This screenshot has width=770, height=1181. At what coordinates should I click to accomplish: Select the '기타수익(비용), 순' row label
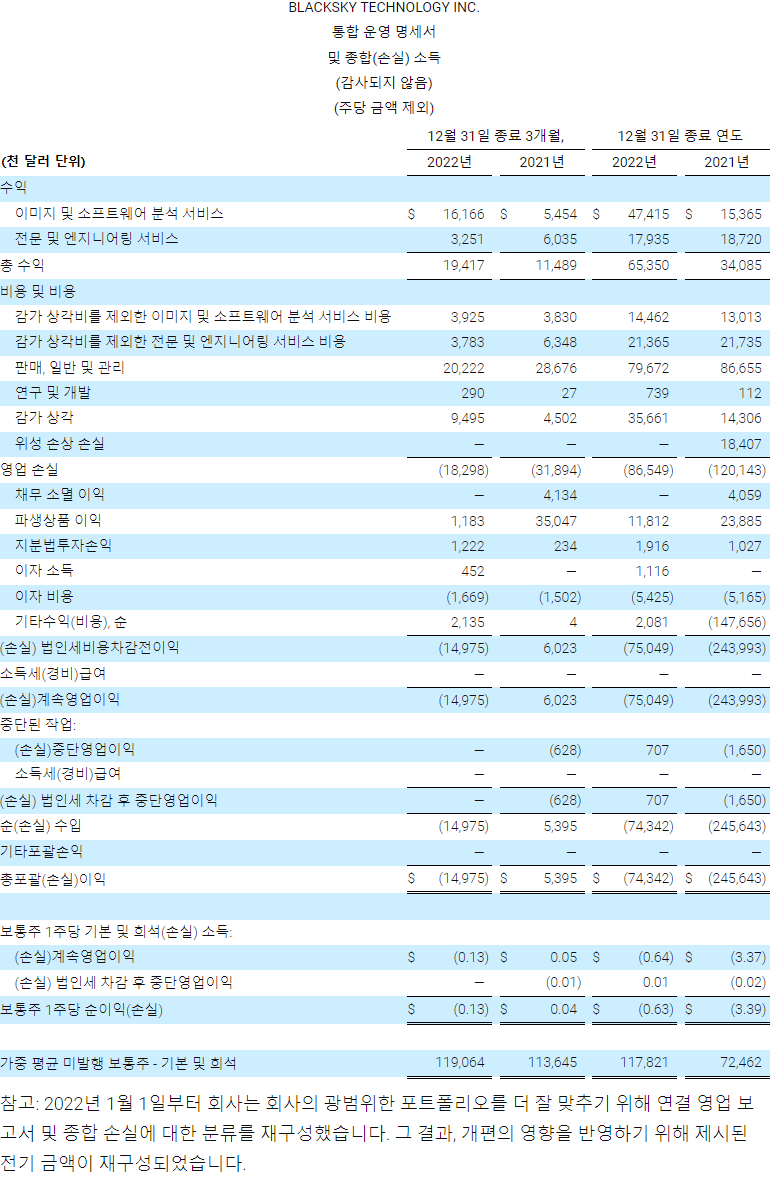[x=71, y=622]
